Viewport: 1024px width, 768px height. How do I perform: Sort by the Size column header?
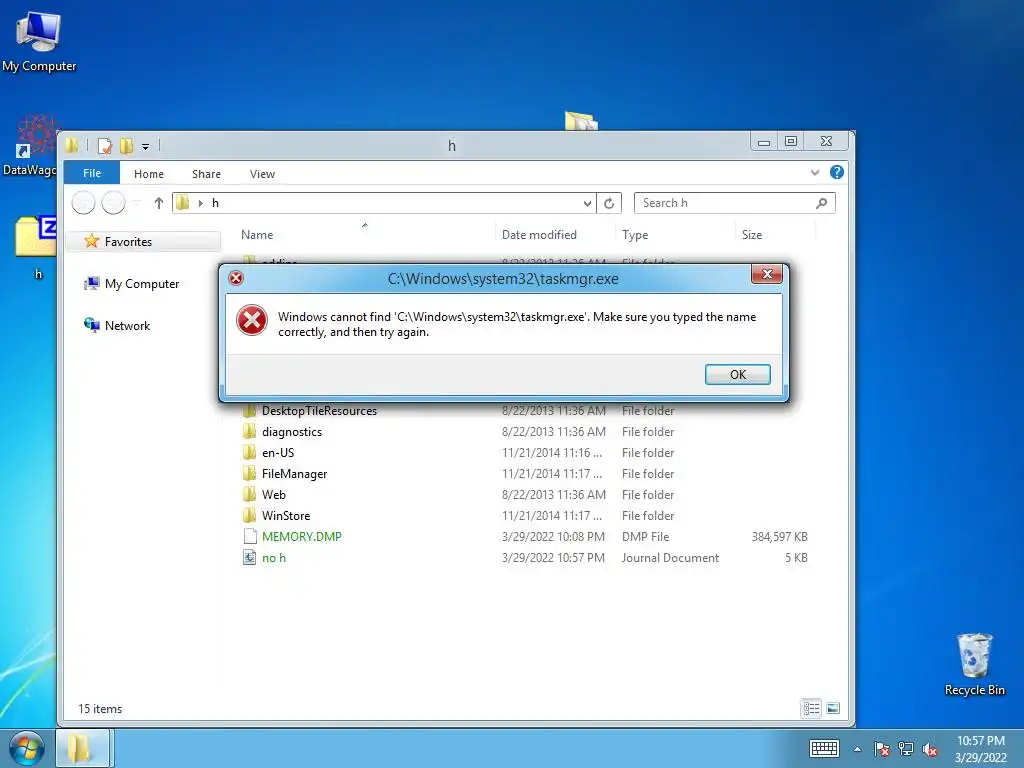coord(752,234)
